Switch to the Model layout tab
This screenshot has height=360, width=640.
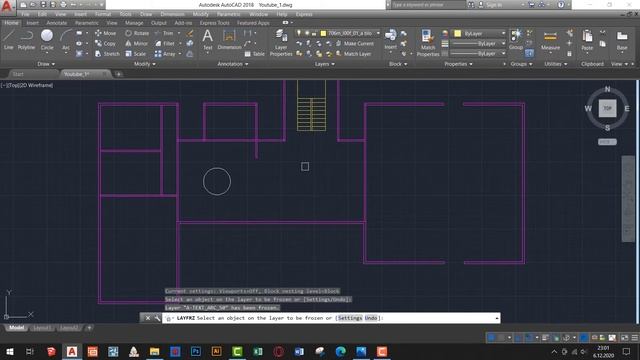(16, 328)
